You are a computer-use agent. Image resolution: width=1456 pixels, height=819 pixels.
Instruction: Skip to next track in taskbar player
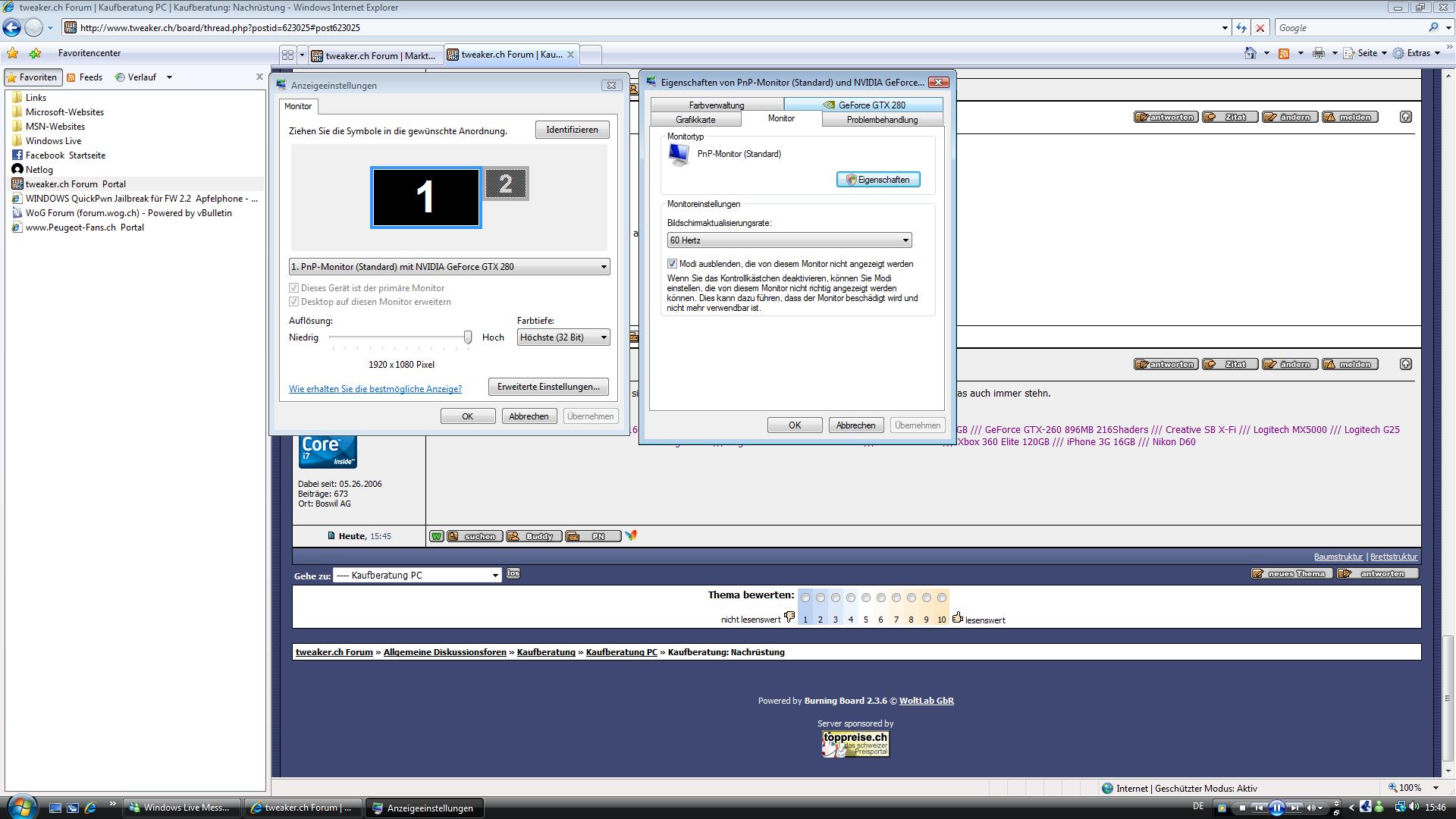point(1294,808)
